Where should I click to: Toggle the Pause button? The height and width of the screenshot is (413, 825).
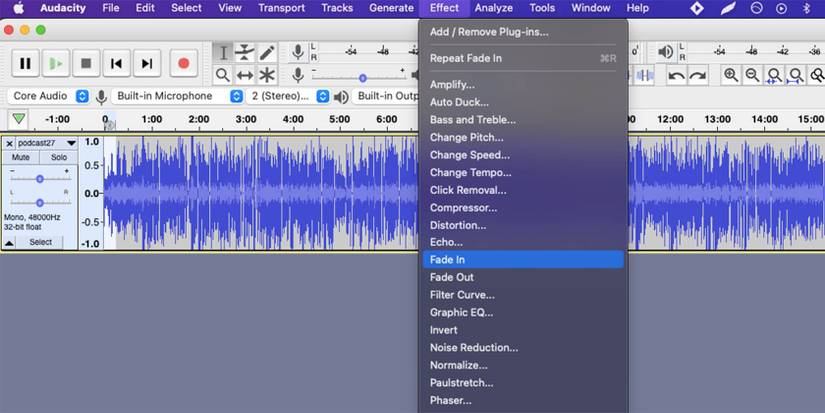(25, 63)
